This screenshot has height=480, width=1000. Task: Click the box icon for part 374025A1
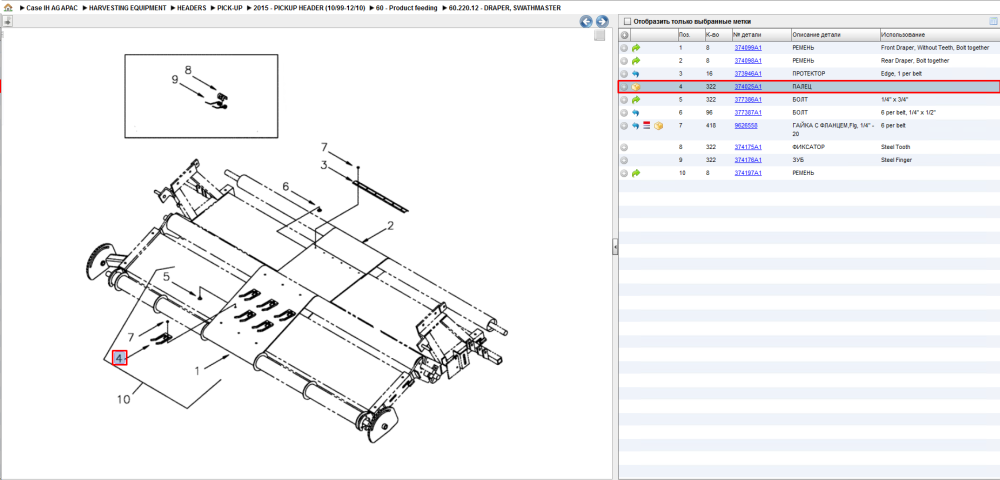click(x=636, y=87)
